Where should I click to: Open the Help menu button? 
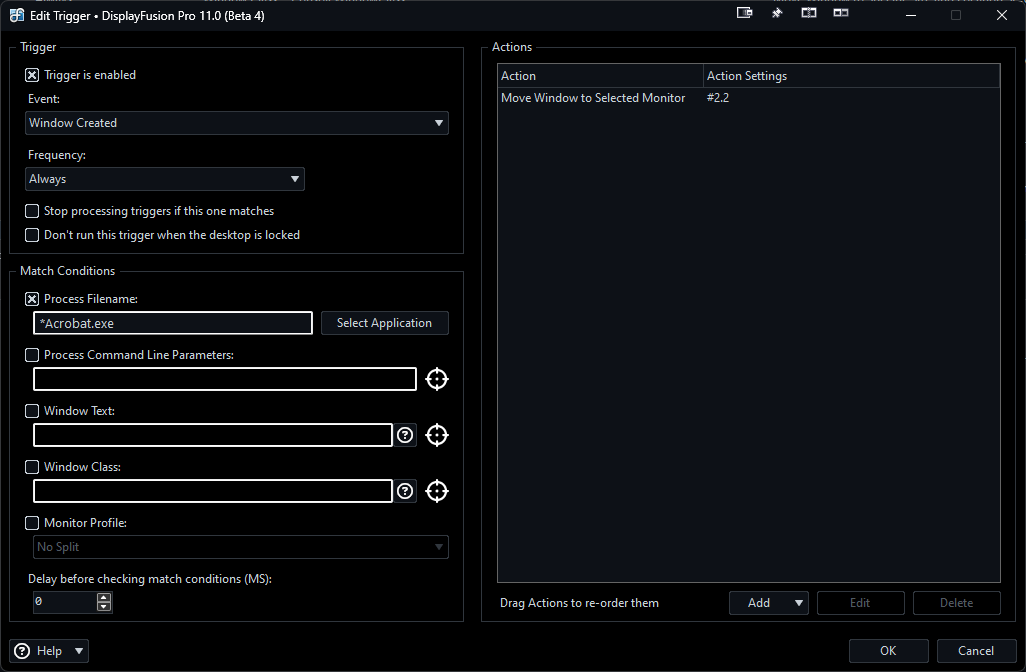tap(49, 651)
